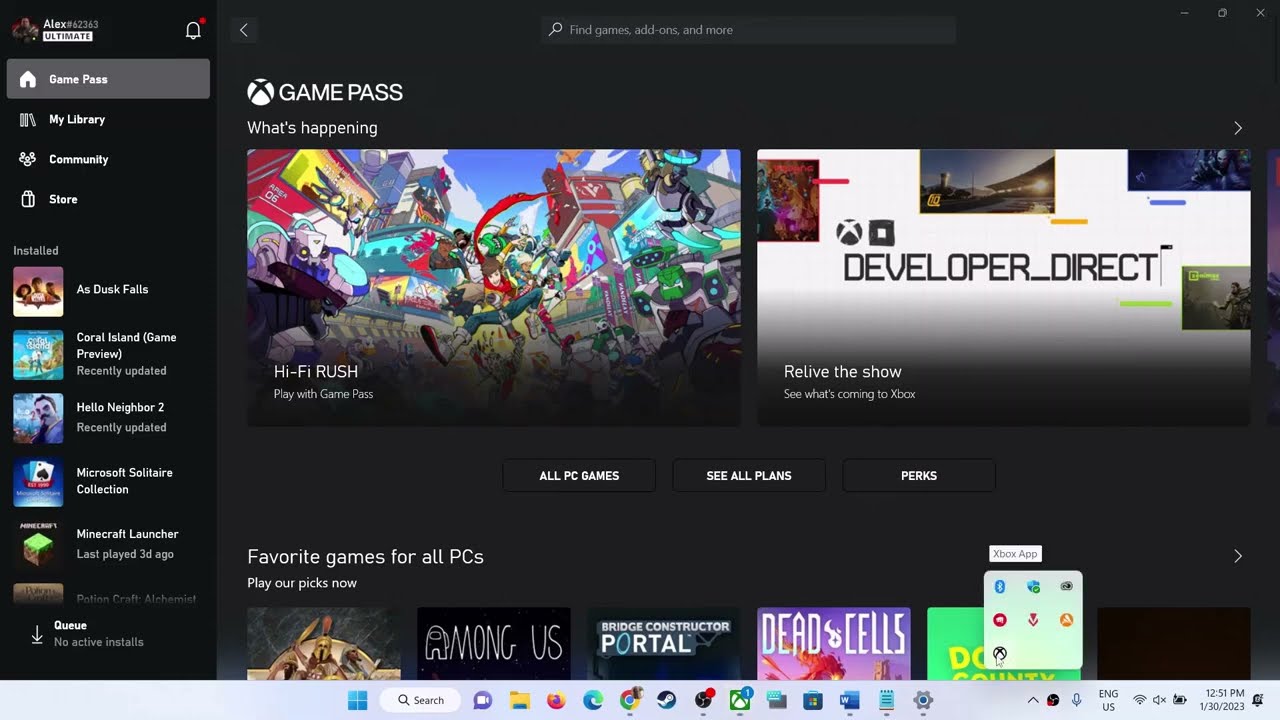This screenshot has height=720, width=1280.
Task: Open Steam from taskbar
Action: 666,701
